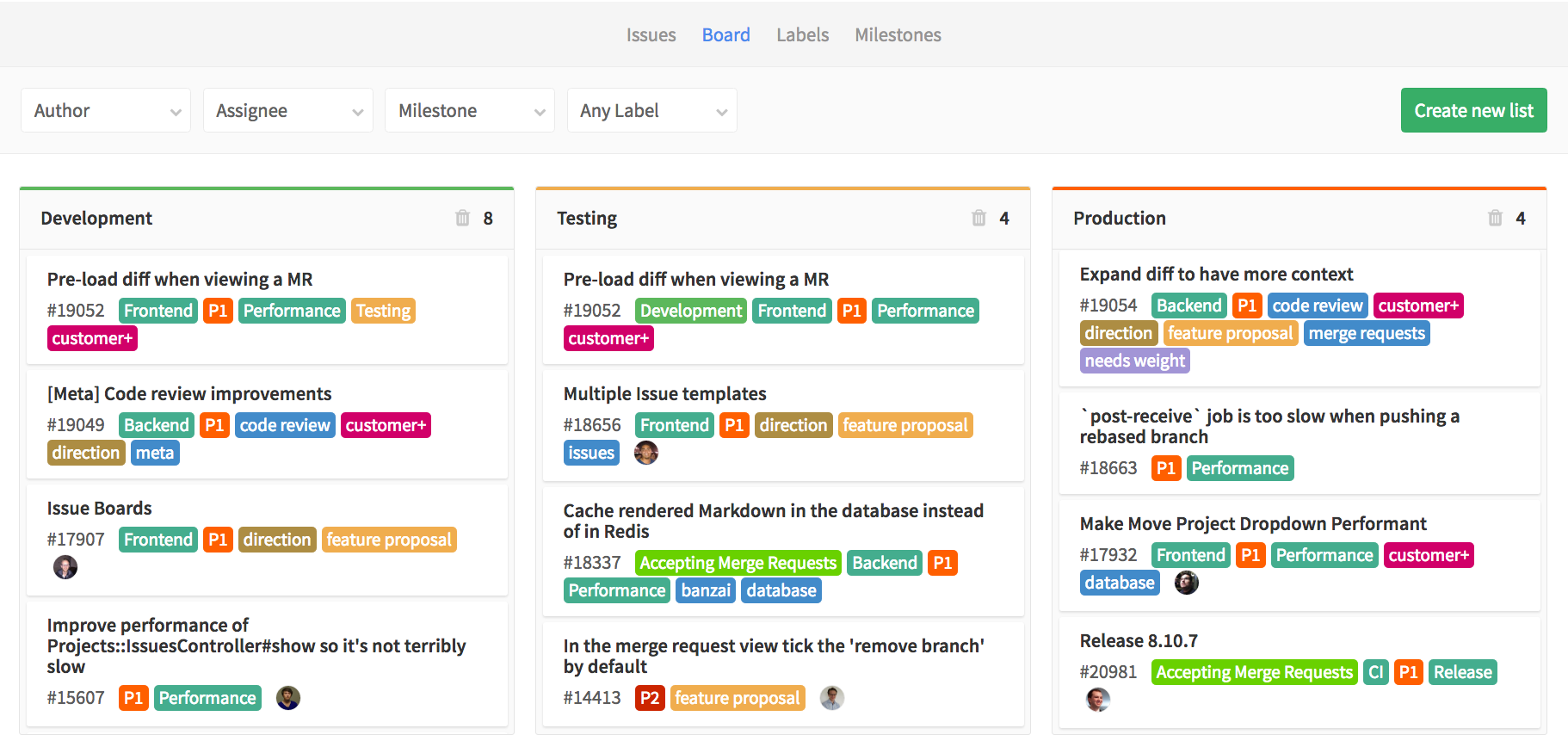
Task: Delete the Development list with trash icon
Action: [x=462, y=218]
